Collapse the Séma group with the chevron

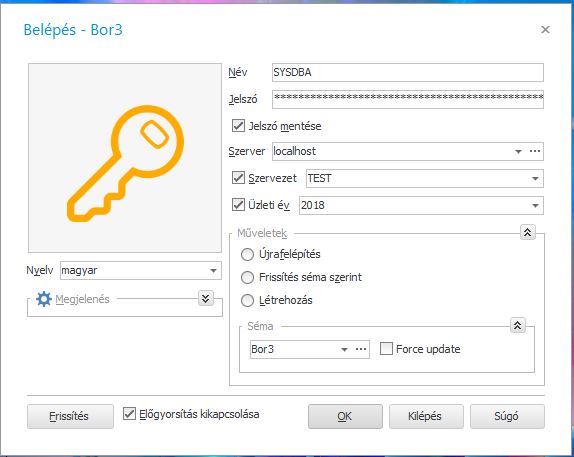click(x=518, y=325)
